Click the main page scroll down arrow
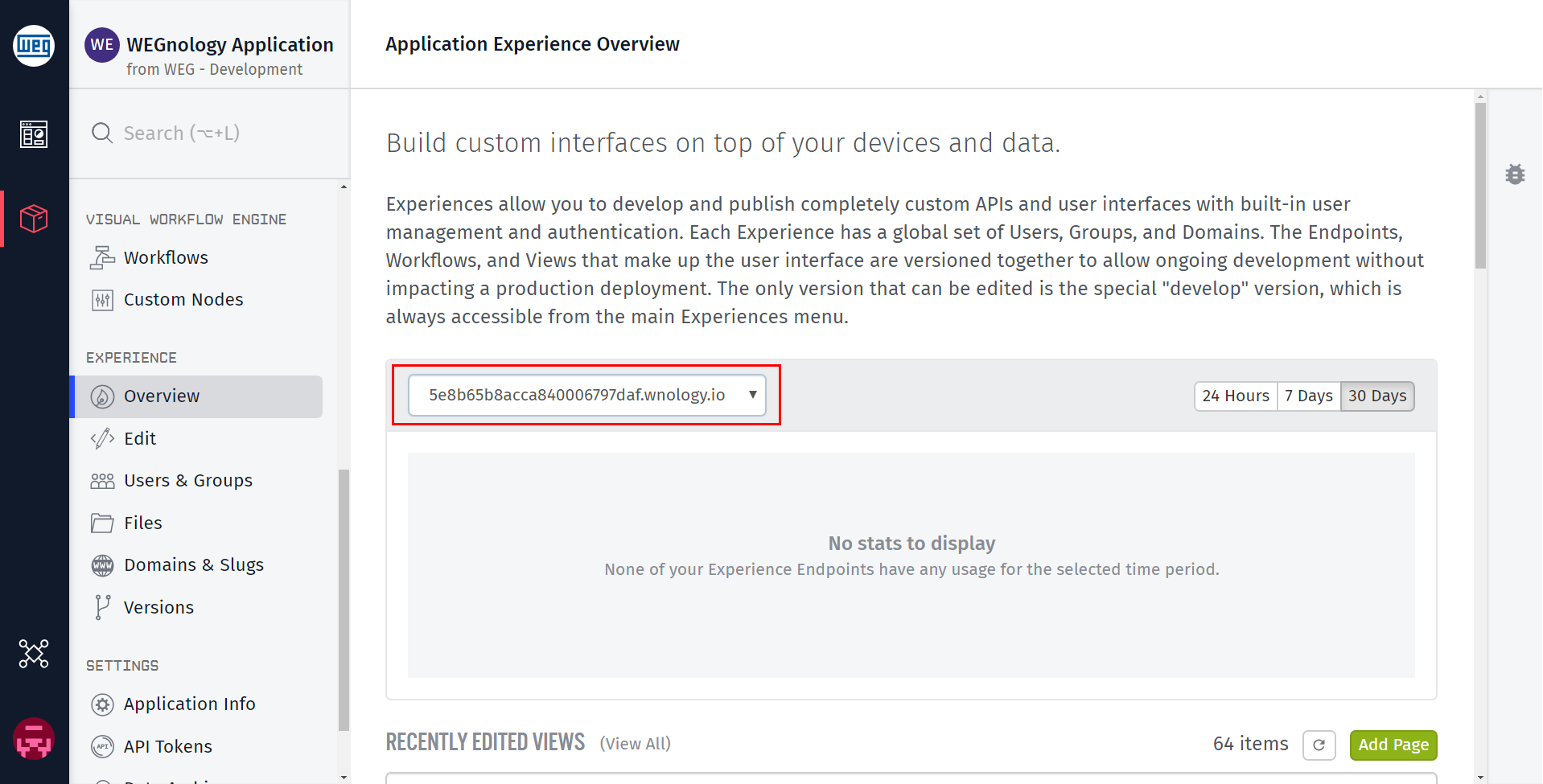The width and height of the screenshot is (1543, 784). pos(1480,778)
